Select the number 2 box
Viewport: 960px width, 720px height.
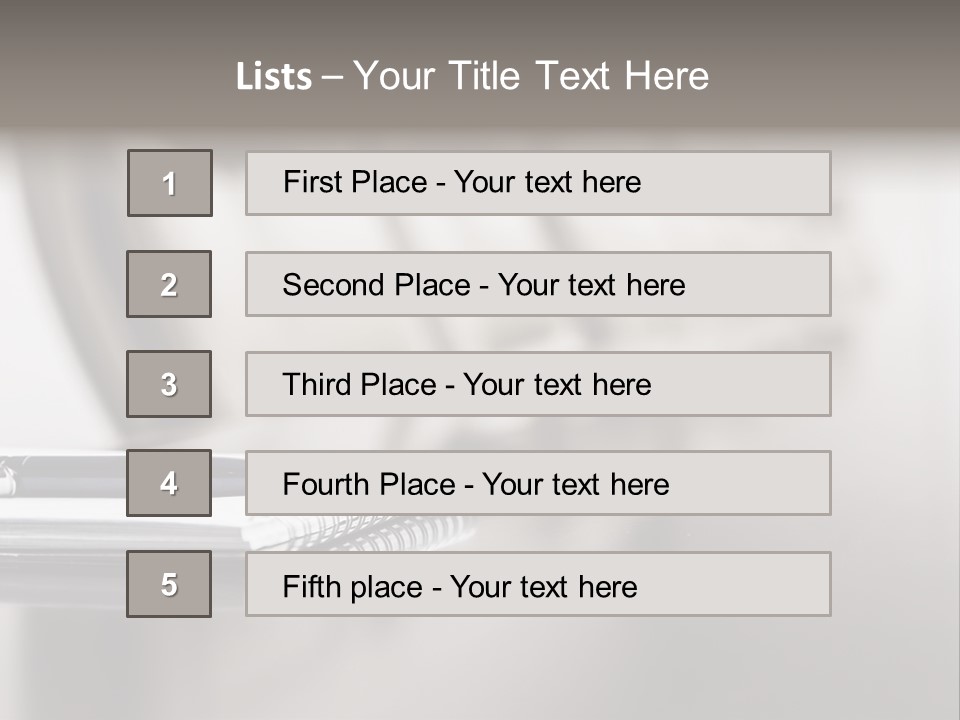point(169,284)
